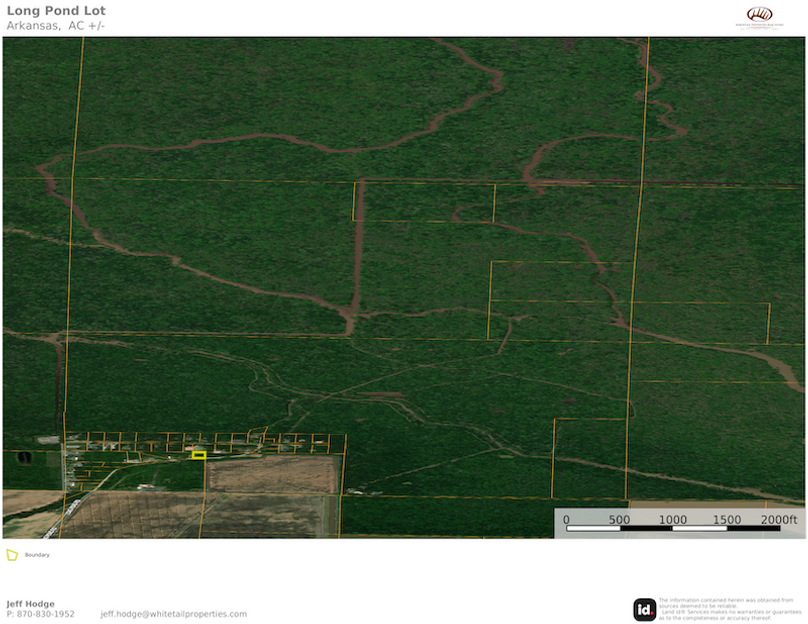
Task: Select the yellow highlighted lot on map
Action: coord(199,455)
